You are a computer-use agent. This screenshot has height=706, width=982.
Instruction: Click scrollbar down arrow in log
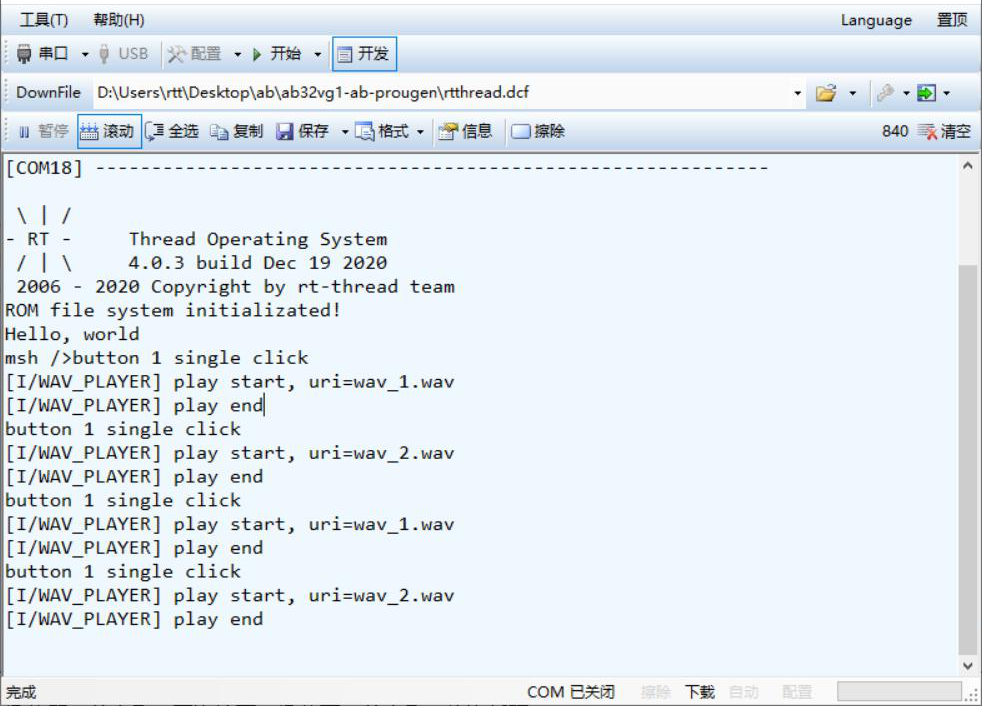[968, 666]
